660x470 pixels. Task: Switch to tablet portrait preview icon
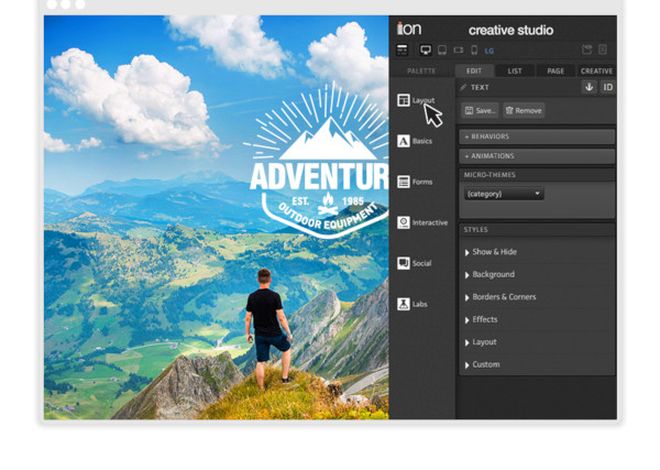click(442, 50)
